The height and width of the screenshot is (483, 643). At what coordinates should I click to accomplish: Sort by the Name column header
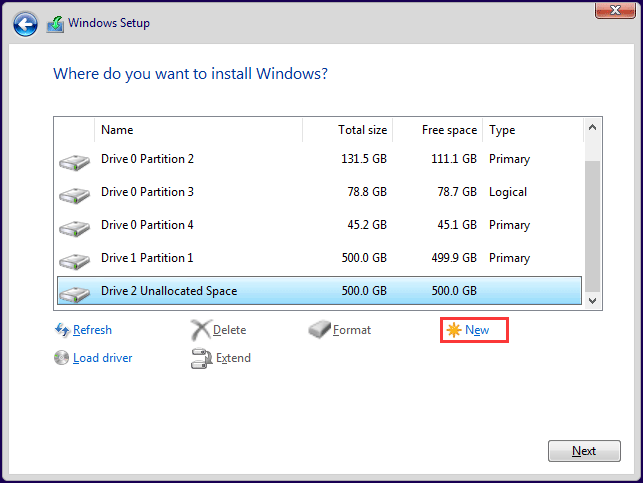point(198,130)
